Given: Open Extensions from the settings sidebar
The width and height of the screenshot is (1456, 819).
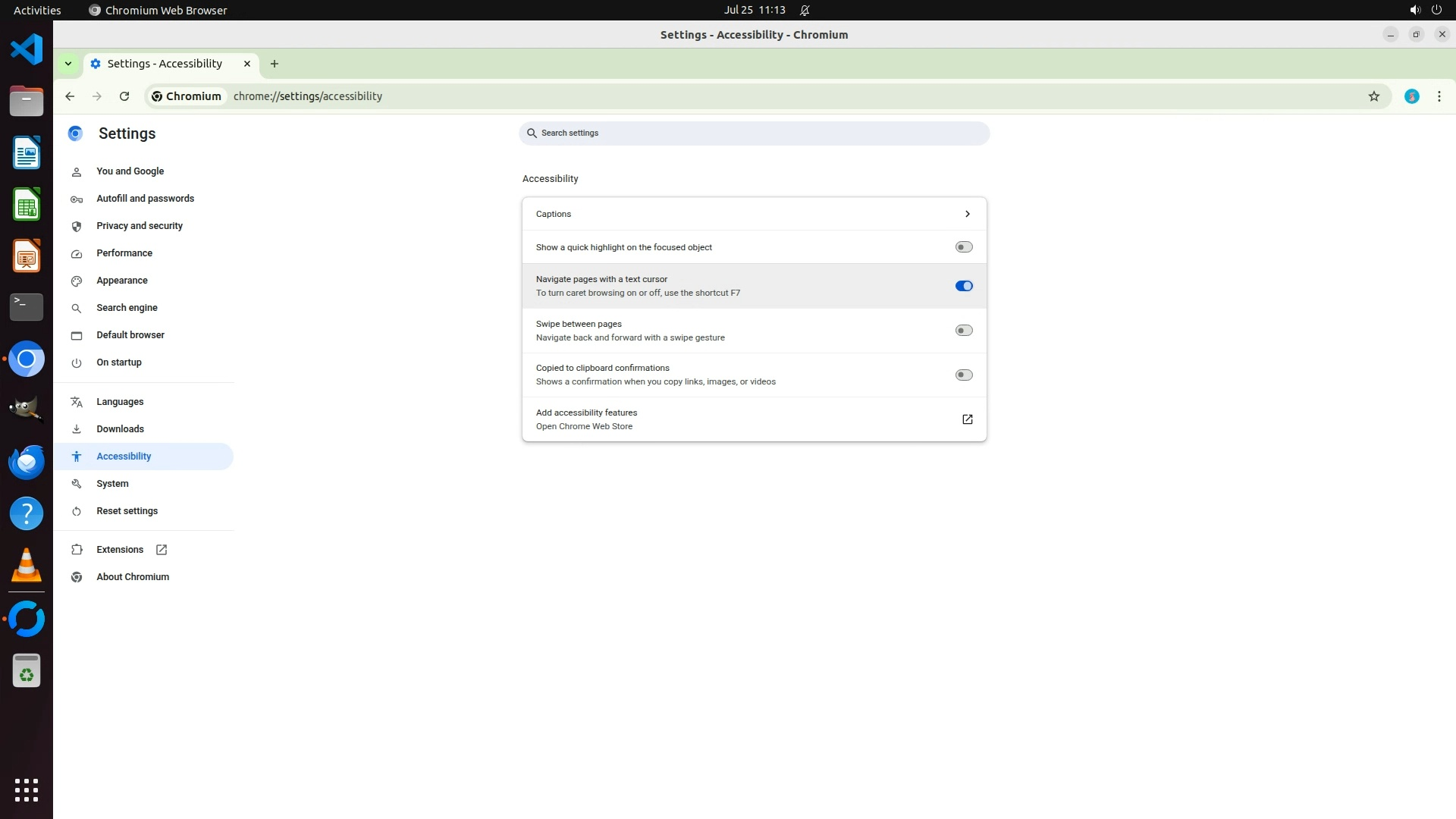Looking at the screenshot, I should click(120, 550).
